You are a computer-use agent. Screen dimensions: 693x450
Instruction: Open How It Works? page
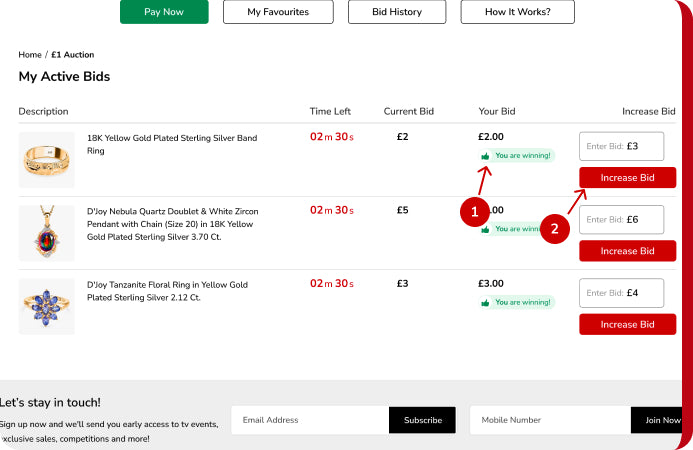pyautogui.click(x=518, y=12)
